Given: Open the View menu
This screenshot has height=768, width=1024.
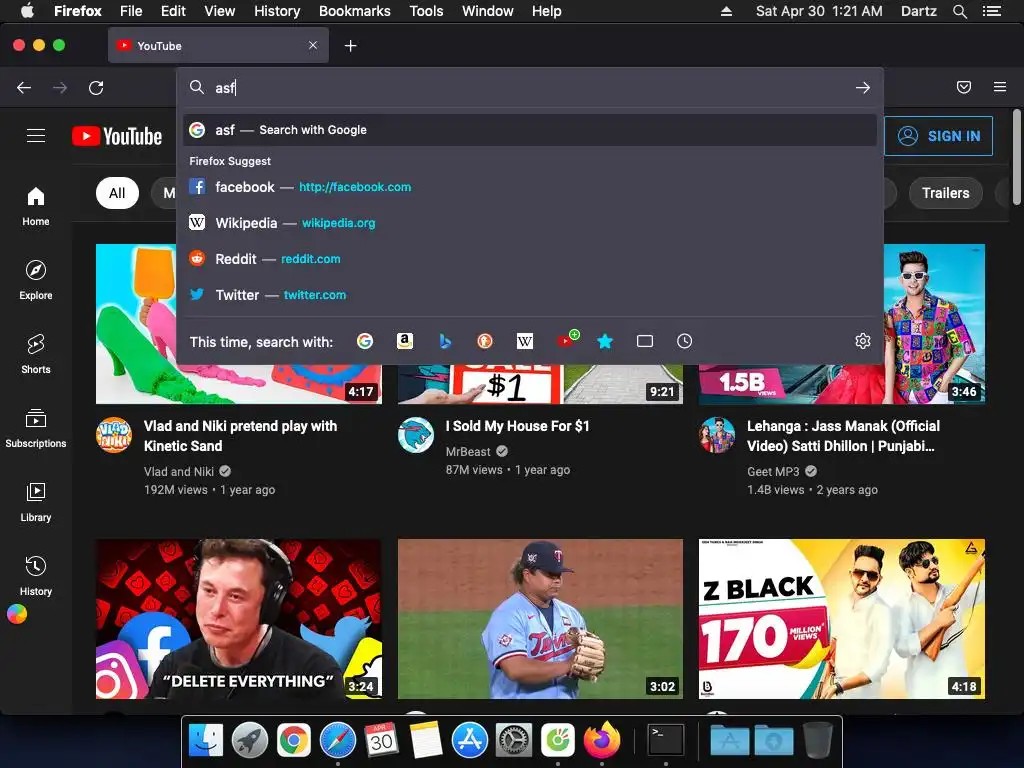Looking at the screenshot, I should [219, 11].
